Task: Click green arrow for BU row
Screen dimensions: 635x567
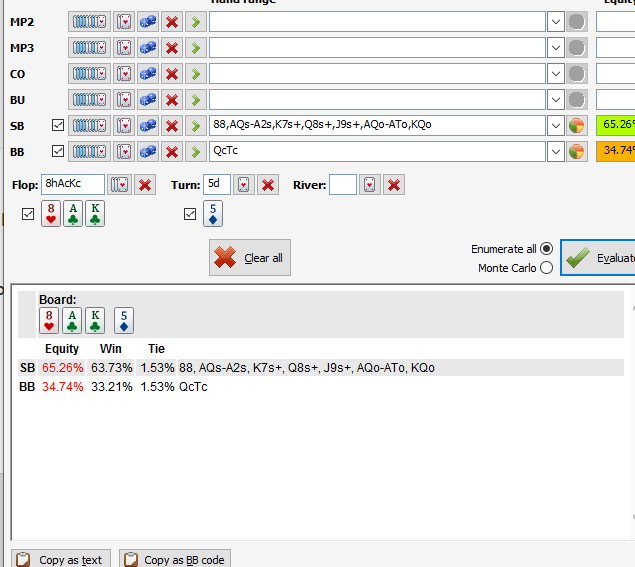Action: click(196, 100)
